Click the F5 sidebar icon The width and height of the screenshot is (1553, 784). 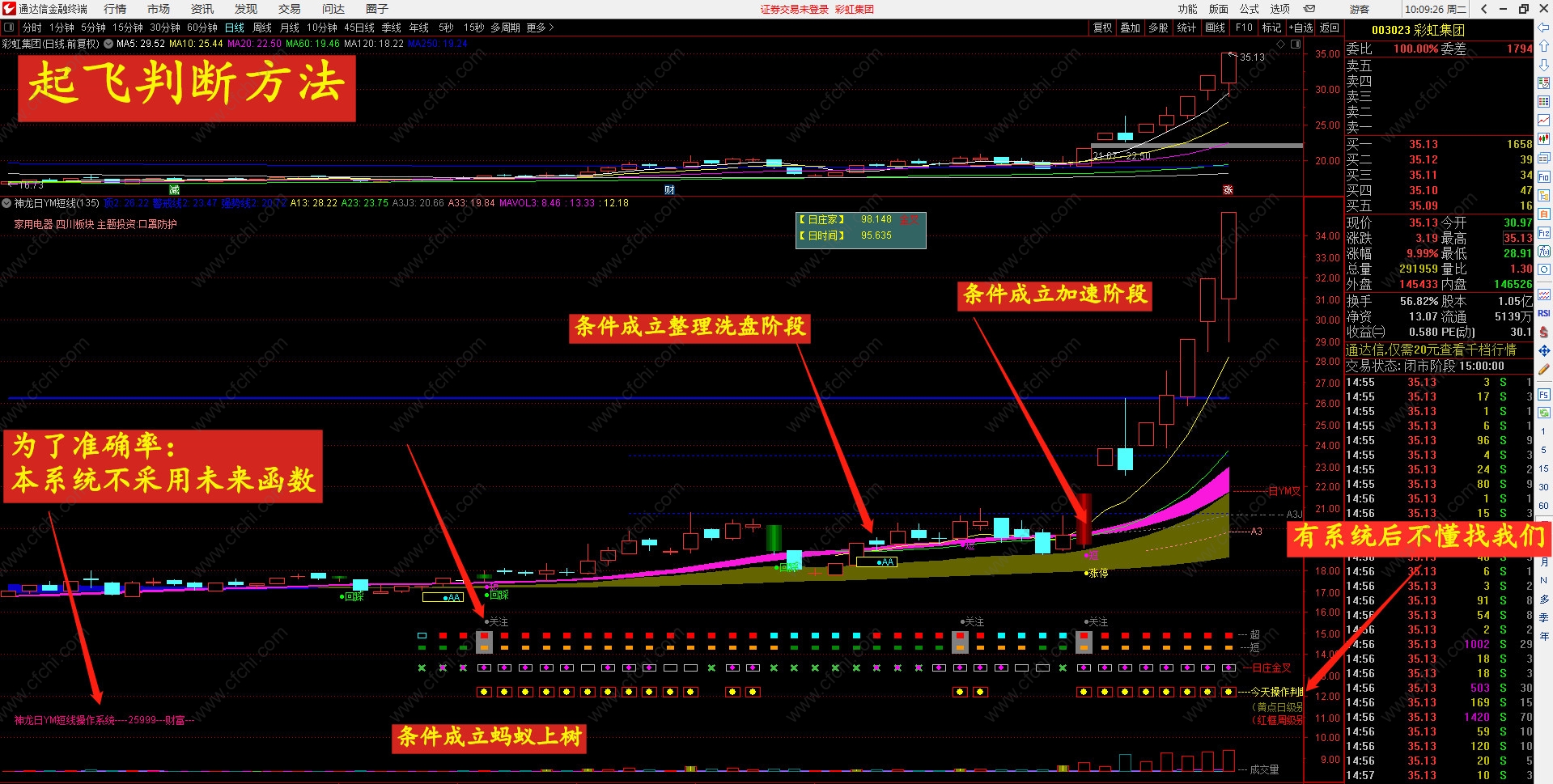point(1544,395)
